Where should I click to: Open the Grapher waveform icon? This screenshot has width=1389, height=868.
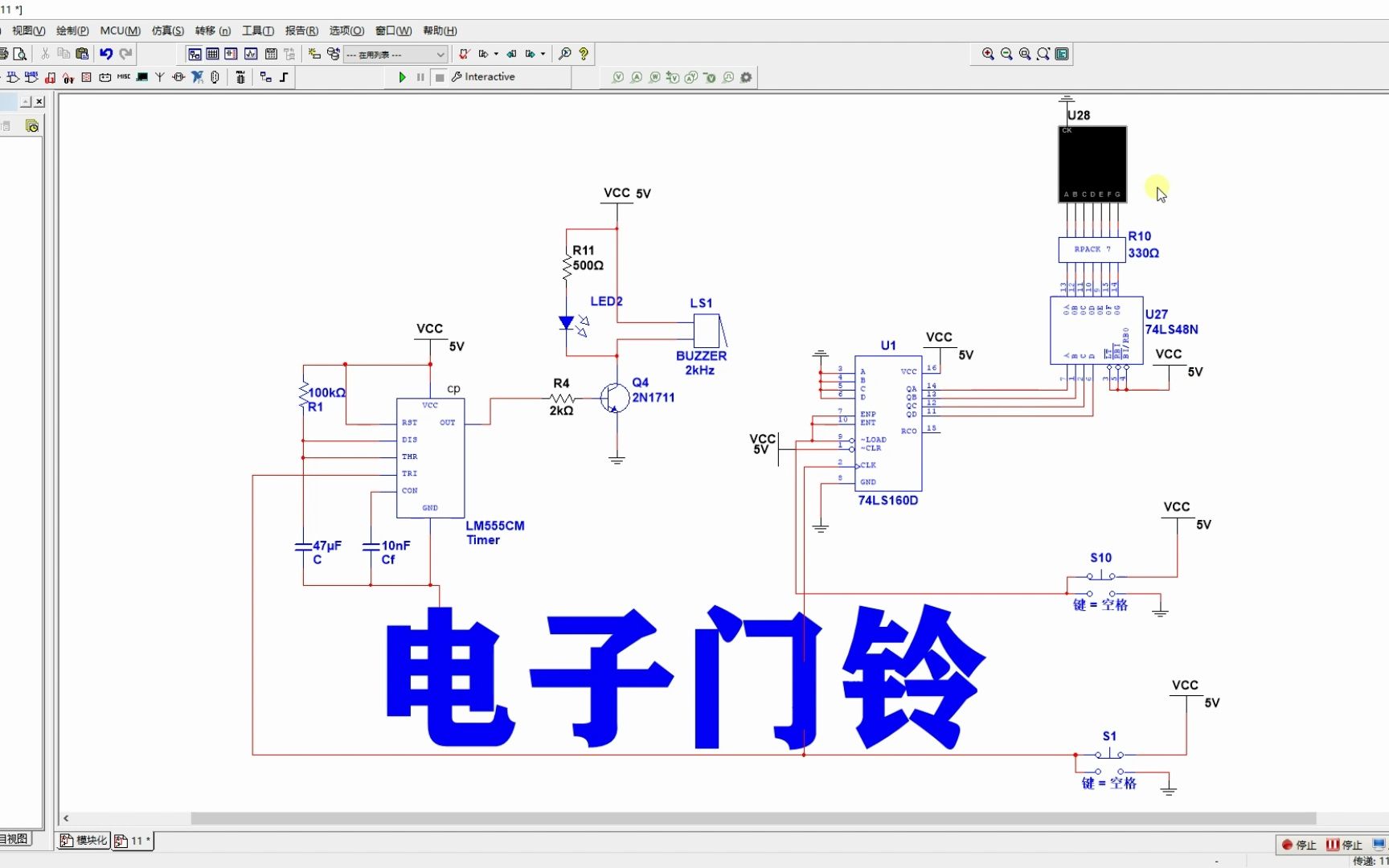(251, 54)
